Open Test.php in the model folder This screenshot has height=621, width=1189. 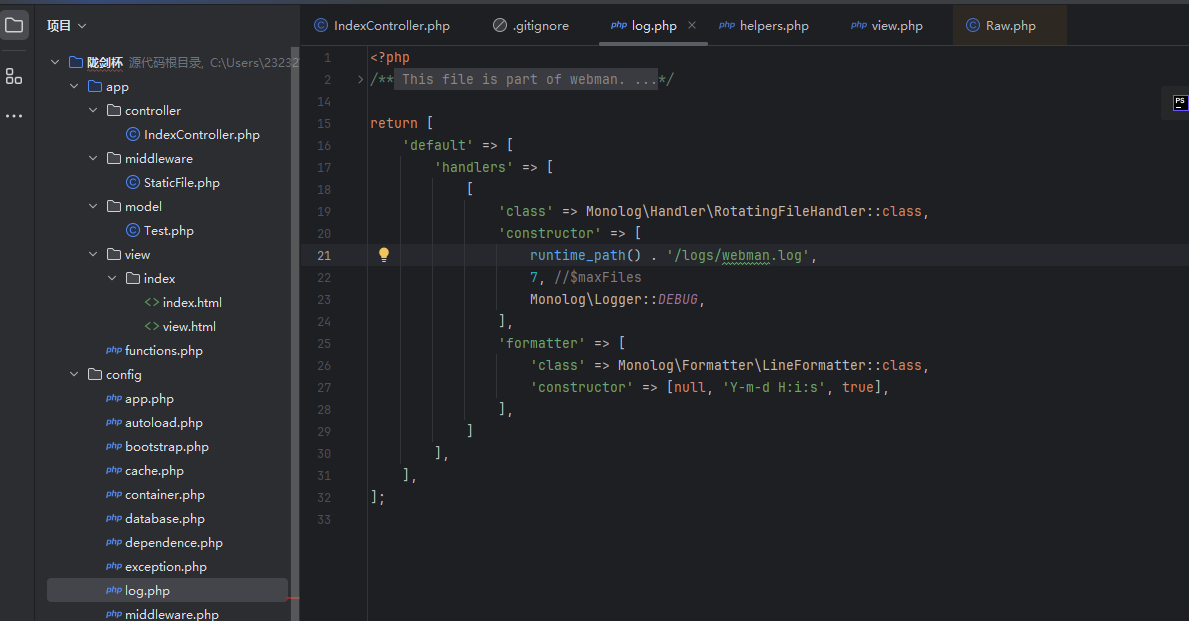168,231
